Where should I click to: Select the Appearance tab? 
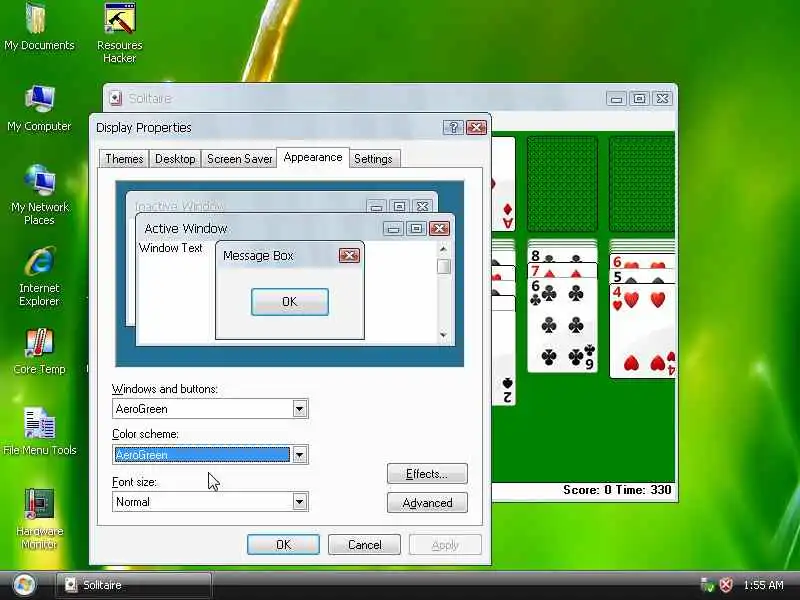point(313,157)
